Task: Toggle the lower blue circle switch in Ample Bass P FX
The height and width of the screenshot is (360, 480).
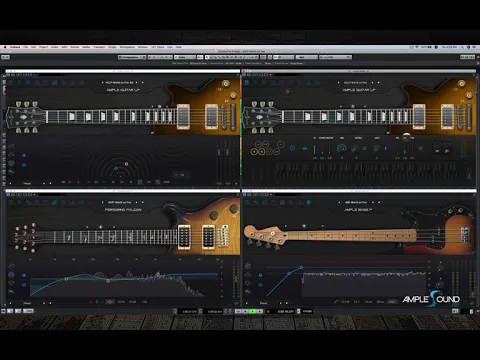Action: [260, 285]
